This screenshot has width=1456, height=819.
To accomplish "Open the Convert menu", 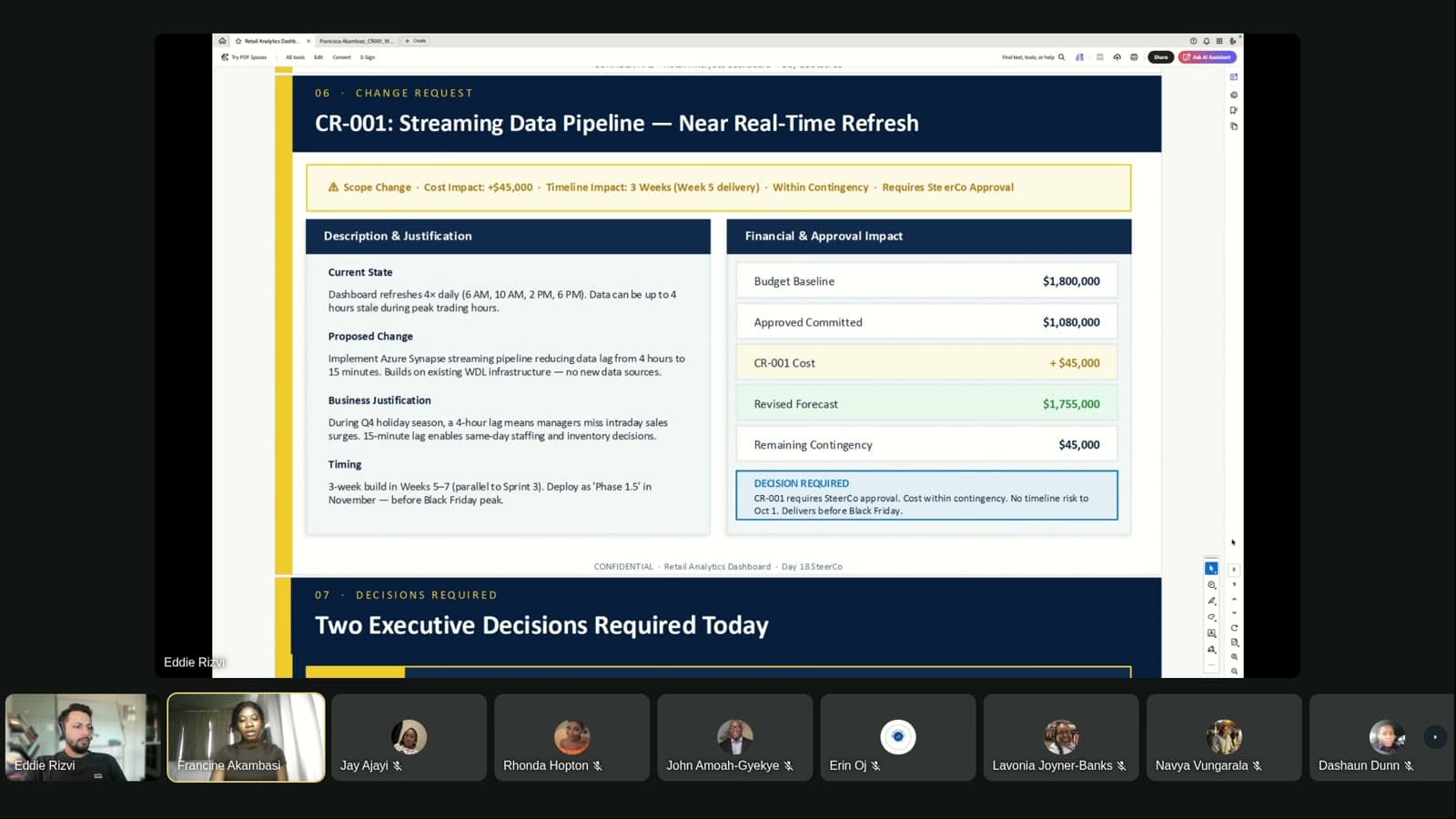I will [x=341, y=57].
